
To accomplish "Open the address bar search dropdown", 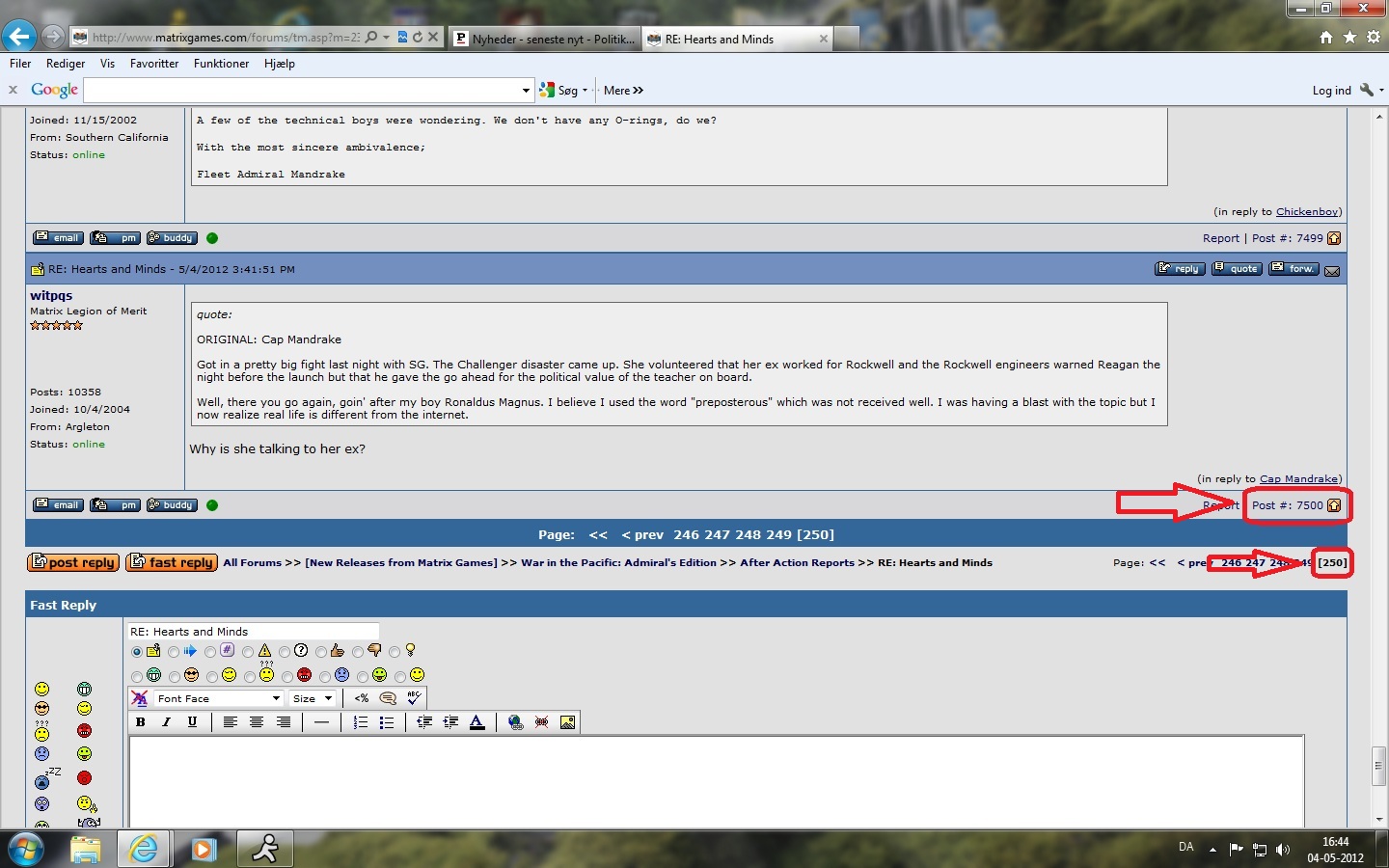I will tap(386, 37).
